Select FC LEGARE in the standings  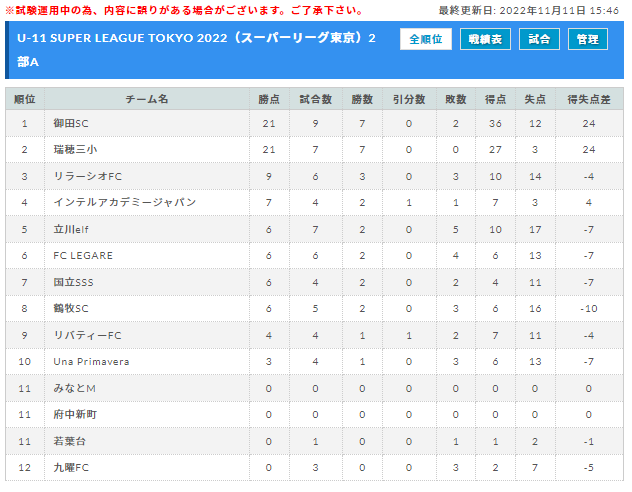click(83, 255)
